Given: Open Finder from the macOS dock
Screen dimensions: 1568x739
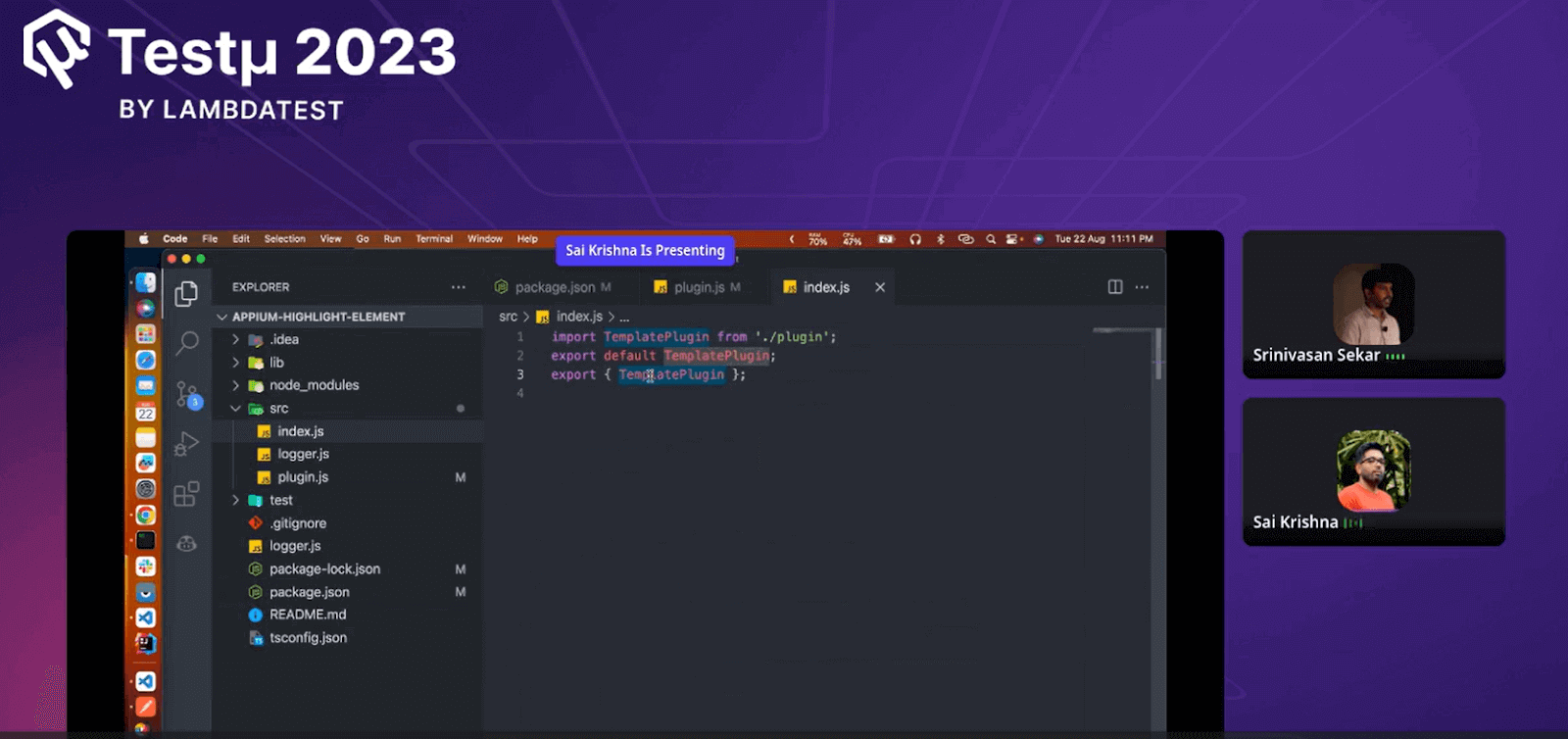Looking at the screenshot, I should click(146, 282).
